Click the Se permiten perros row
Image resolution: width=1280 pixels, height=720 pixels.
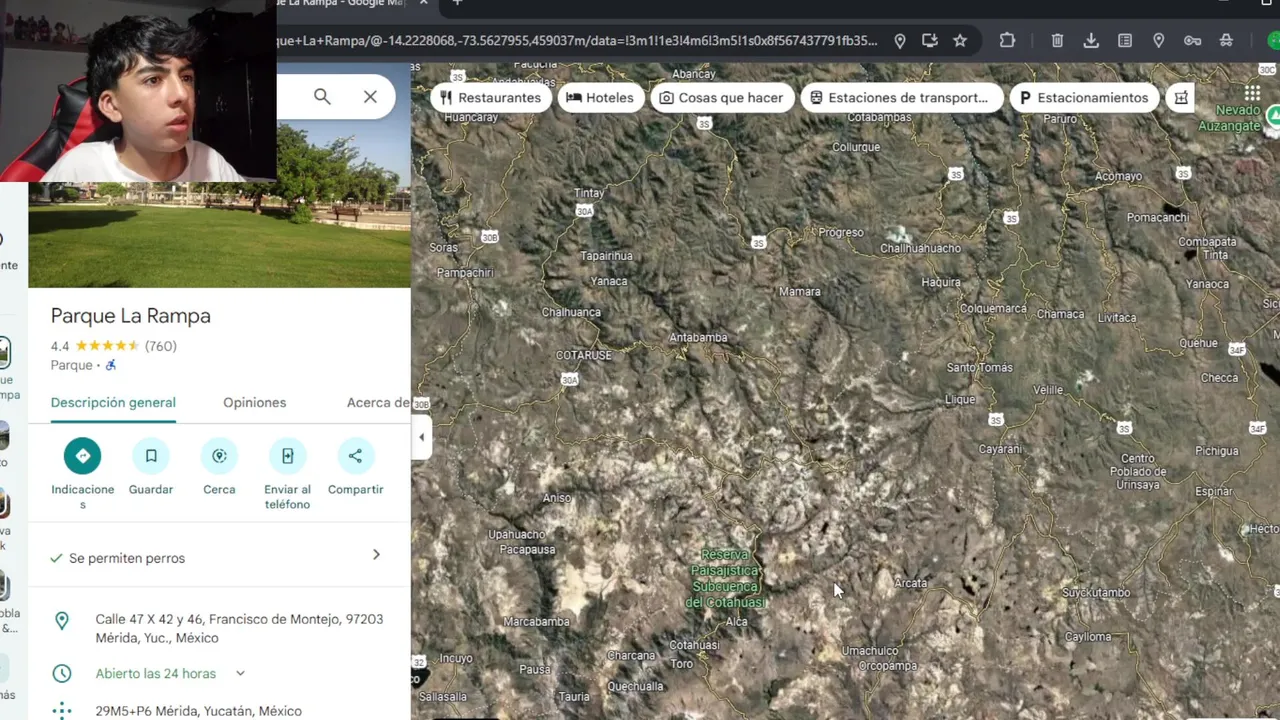click(x=219, y=558)
